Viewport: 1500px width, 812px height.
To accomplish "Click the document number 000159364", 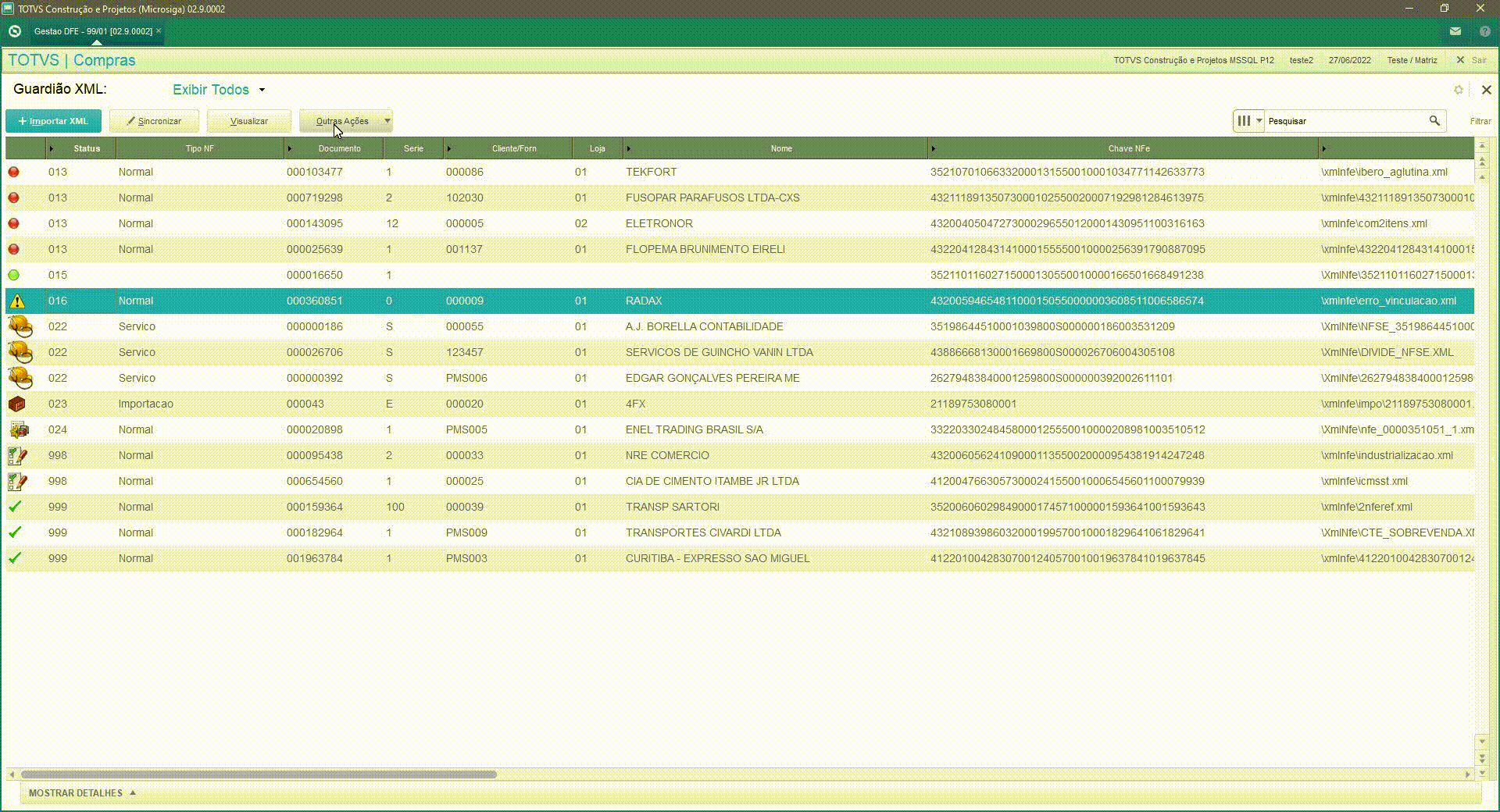I will (x=315, y=507).
